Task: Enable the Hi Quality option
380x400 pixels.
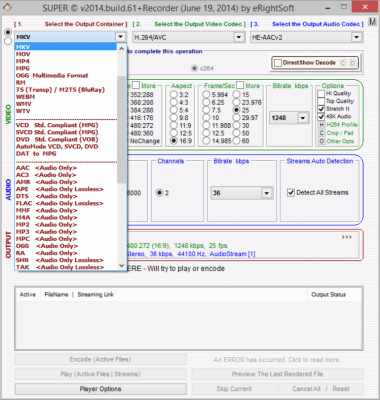Action: pyautogui.click(x=321, y=94)
